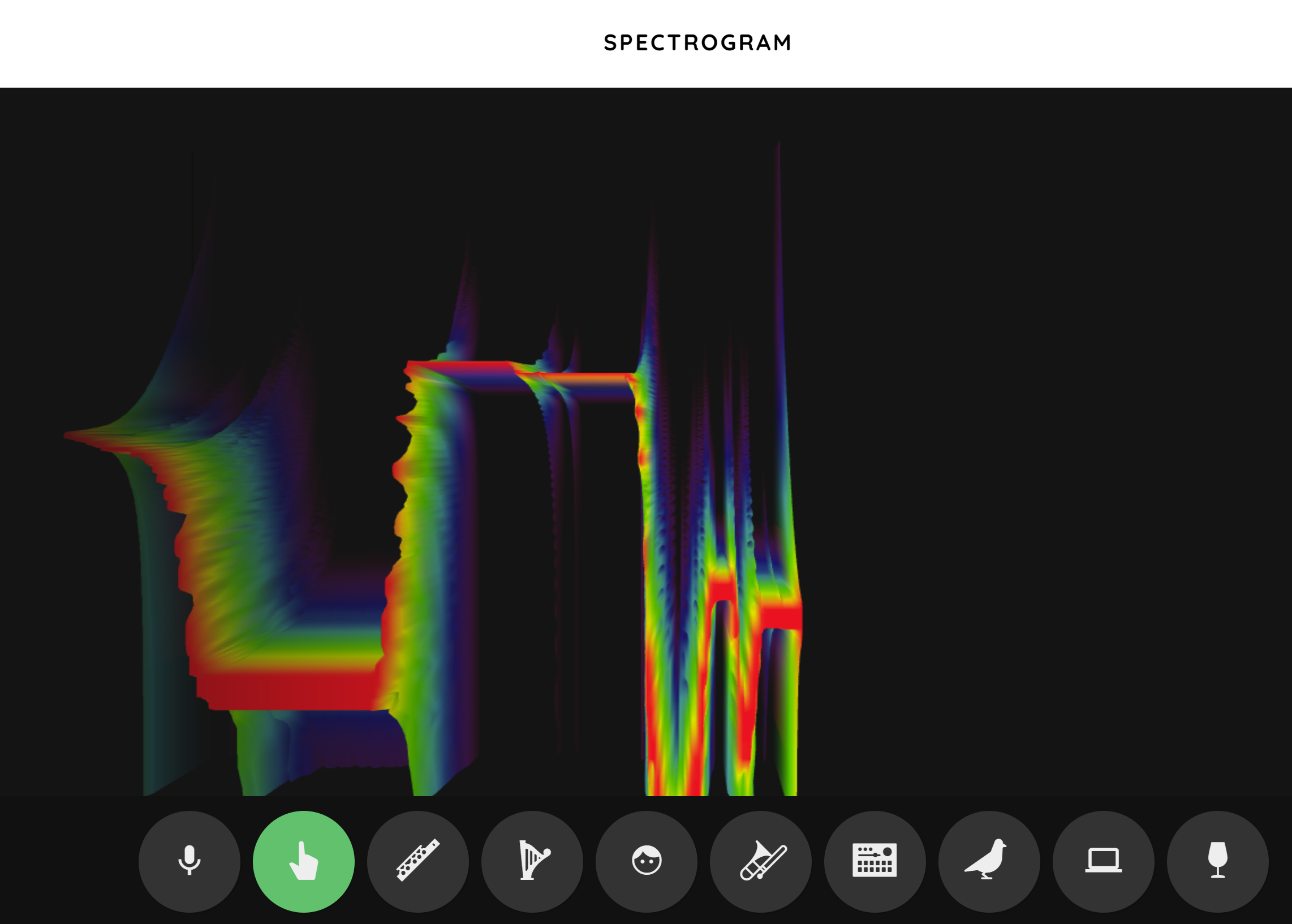Enable the microphone input button
Viewport: 1292px width, 924px height.
click(189, 861)
